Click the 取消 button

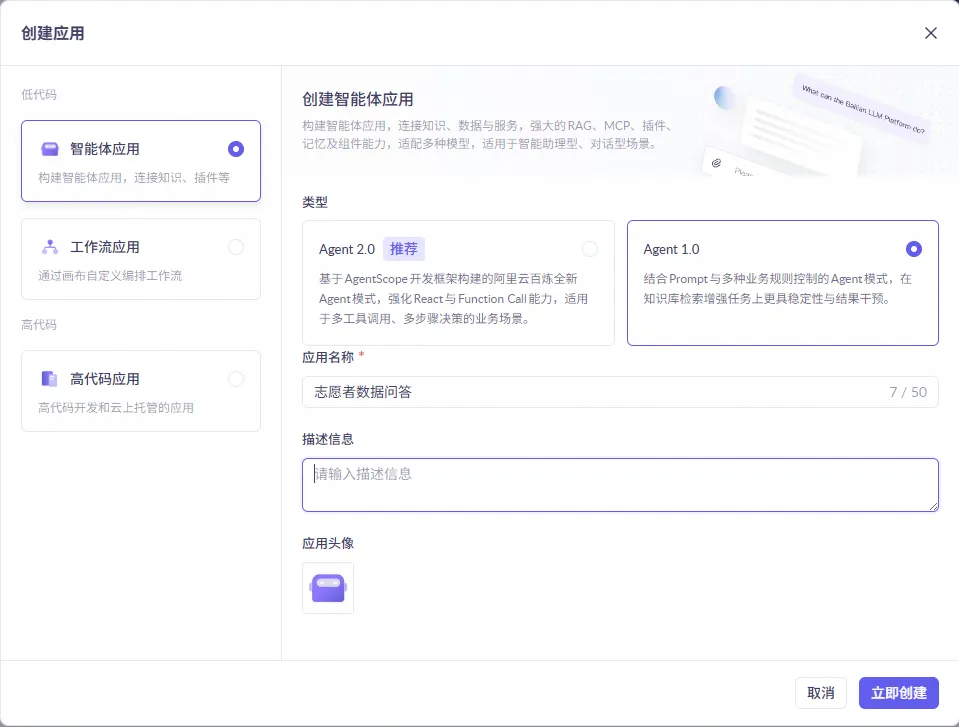coord(821,693)
